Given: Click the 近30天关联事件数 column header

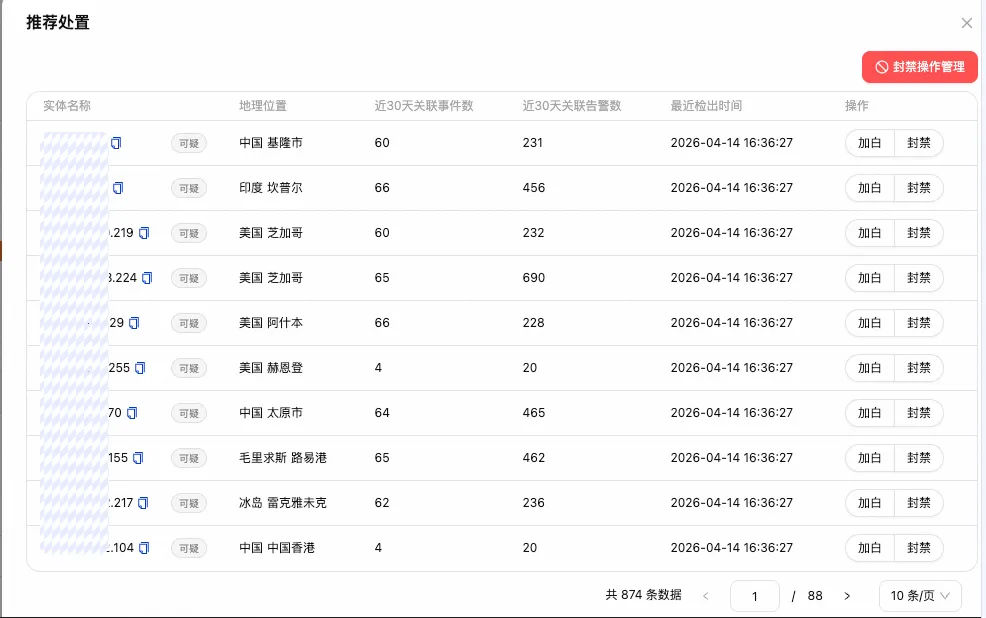Looking at the screenshot, I should pos(424,106).
